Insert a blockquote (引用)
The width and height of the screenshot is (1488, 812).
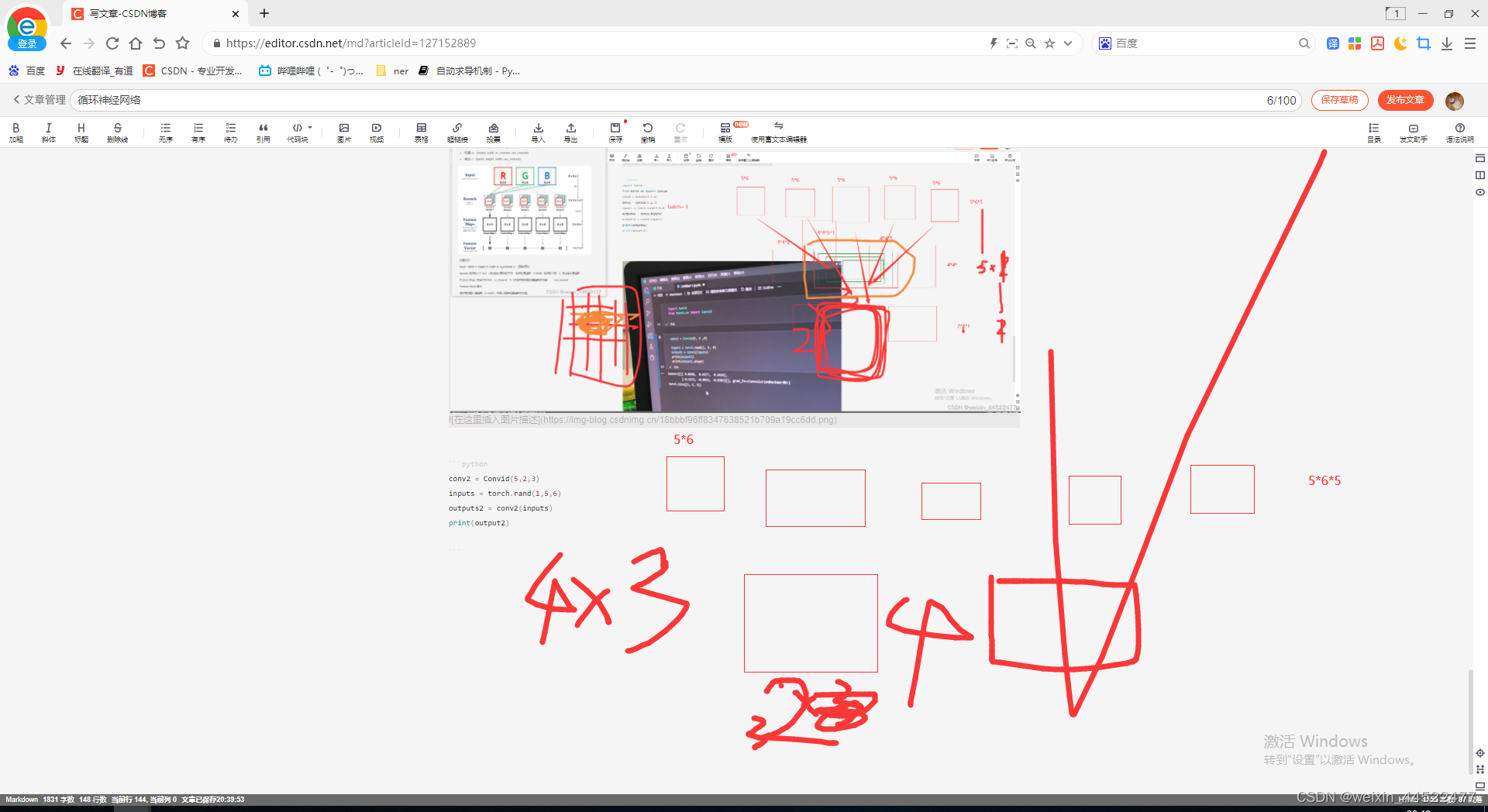tap(263, 132)
